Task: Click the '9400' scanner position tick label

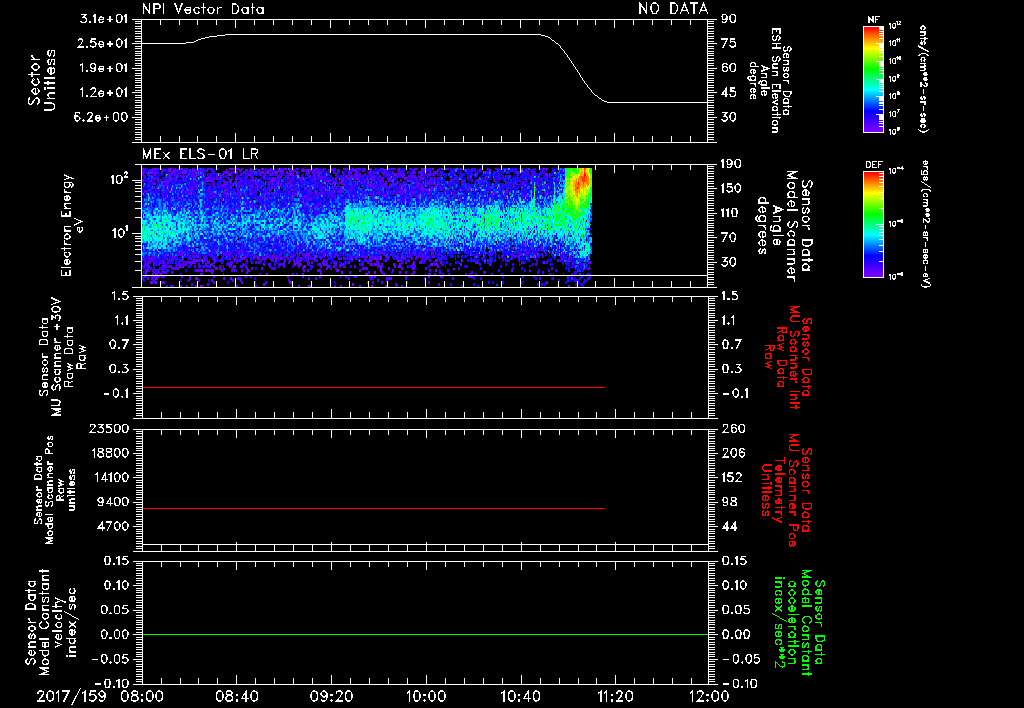Action: pyautogui.click(x=112, y=502)
